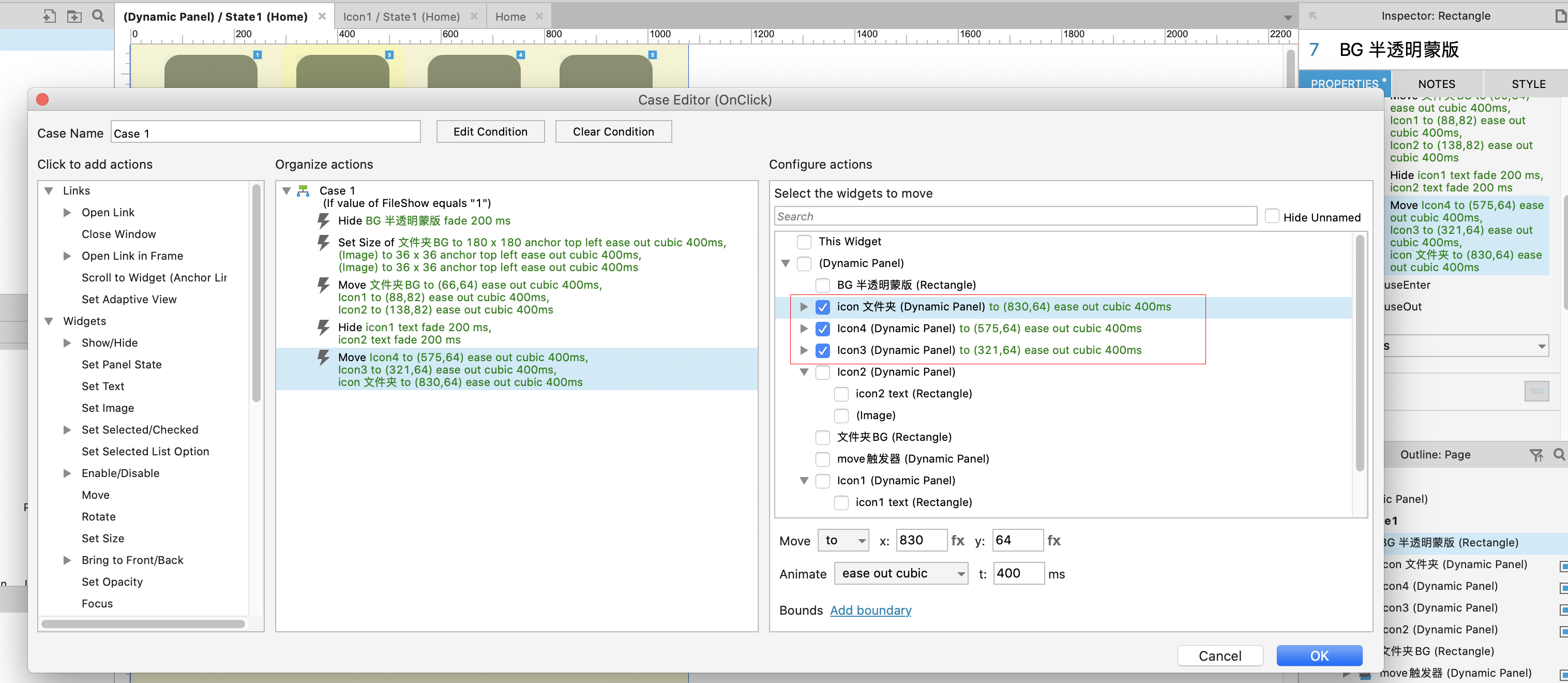Open the Move 'to' dropdown
Screen dimensions: 1568x683
[x=842, y=540]
